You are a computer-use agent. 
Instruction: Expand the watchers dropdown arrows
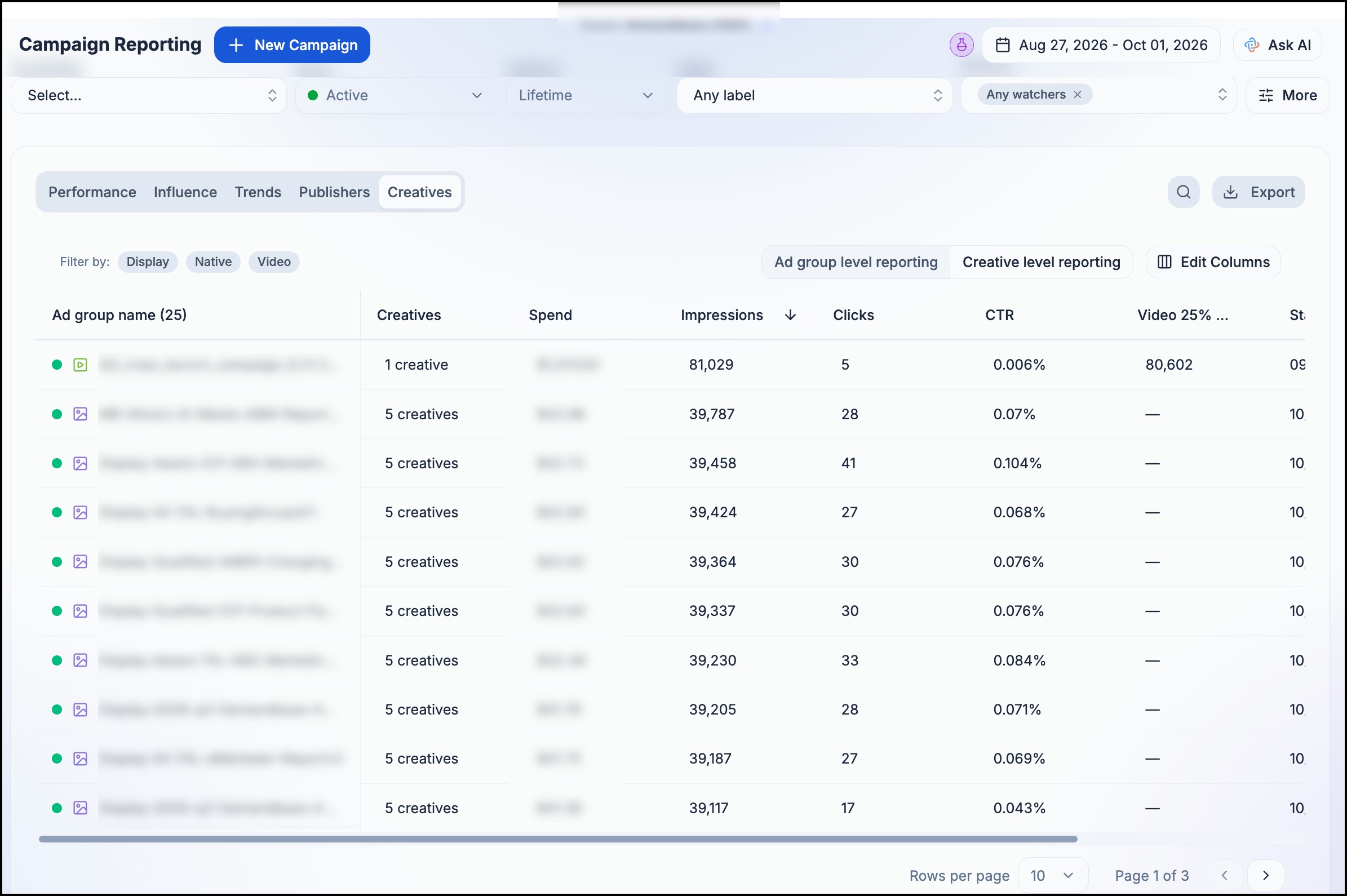click(x=1222, y=95)
